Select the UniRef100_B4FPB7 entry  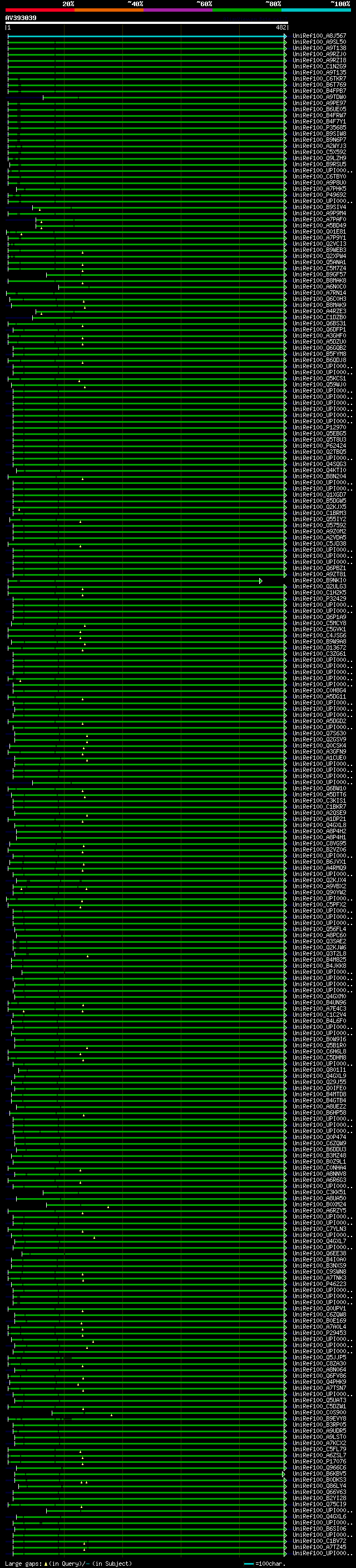point(319,91)
